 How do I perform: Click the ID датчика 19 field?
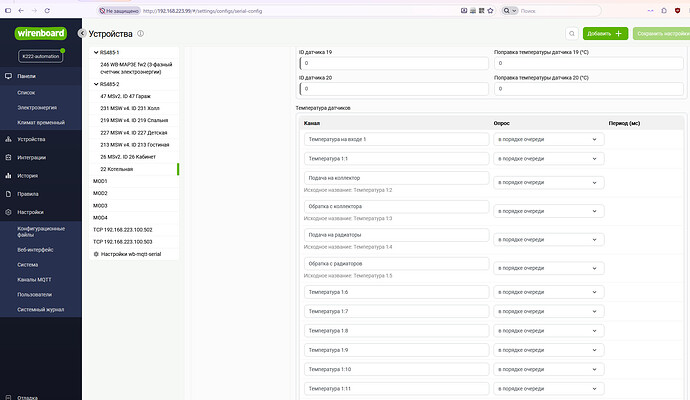tap(394, 63)
